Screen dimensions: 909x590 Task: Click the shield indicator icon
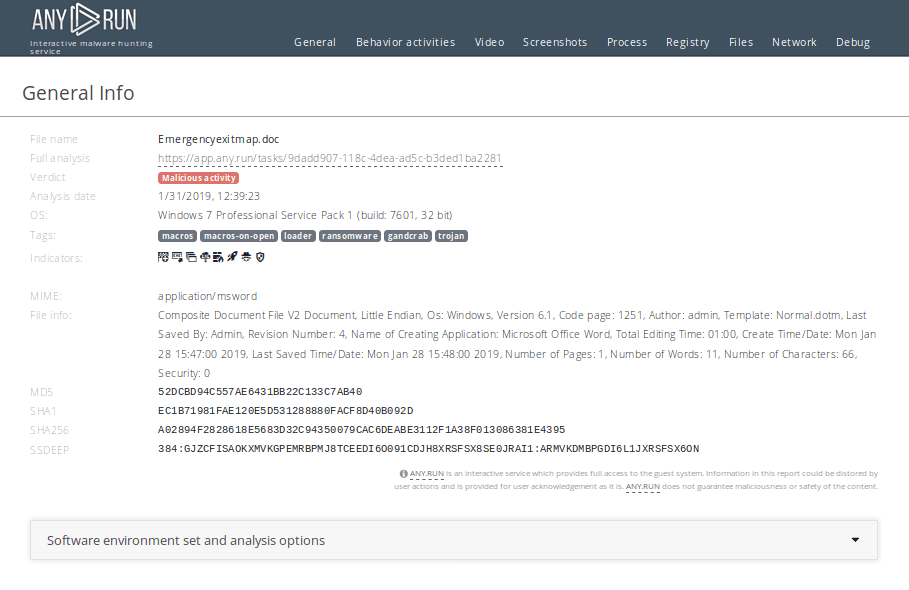(x=260, y=257)
